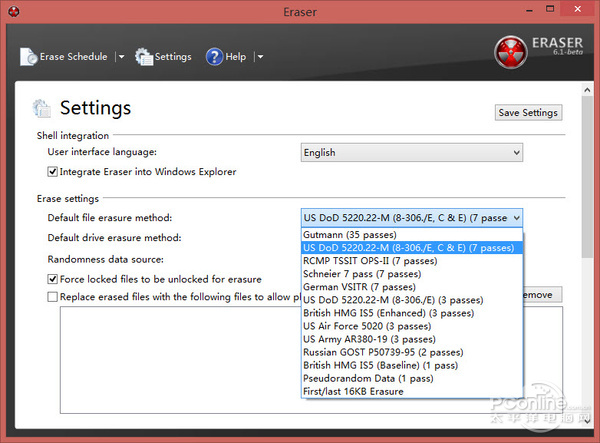Screen dimensions: 600x443
Task: Maximize the Eraser window
Action: [x=550, y=9]
